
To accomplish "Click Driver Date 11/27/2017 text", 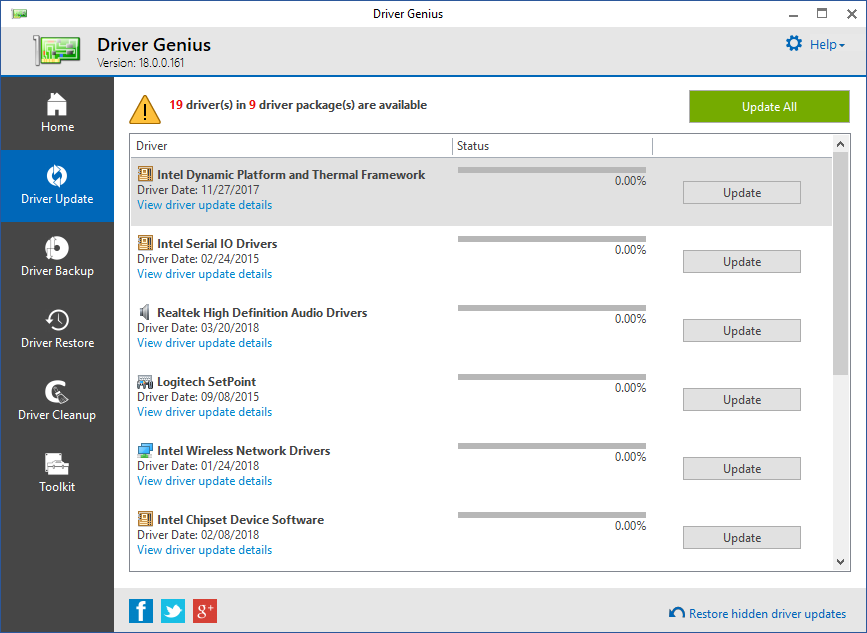I will [x=198, y=190].
